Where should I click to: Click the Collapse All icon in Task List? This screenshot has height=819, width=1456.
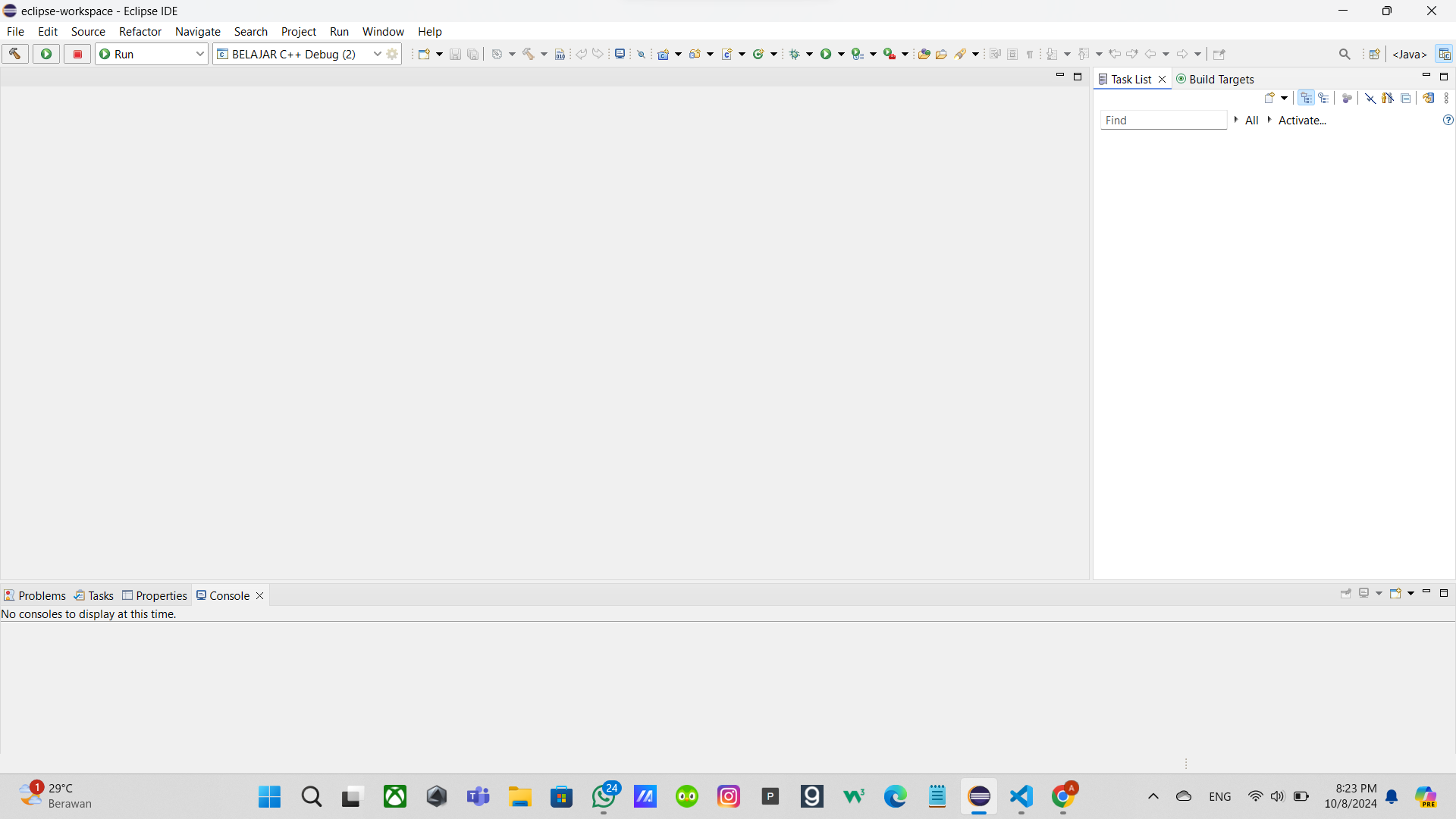[x=1406, y=97]
